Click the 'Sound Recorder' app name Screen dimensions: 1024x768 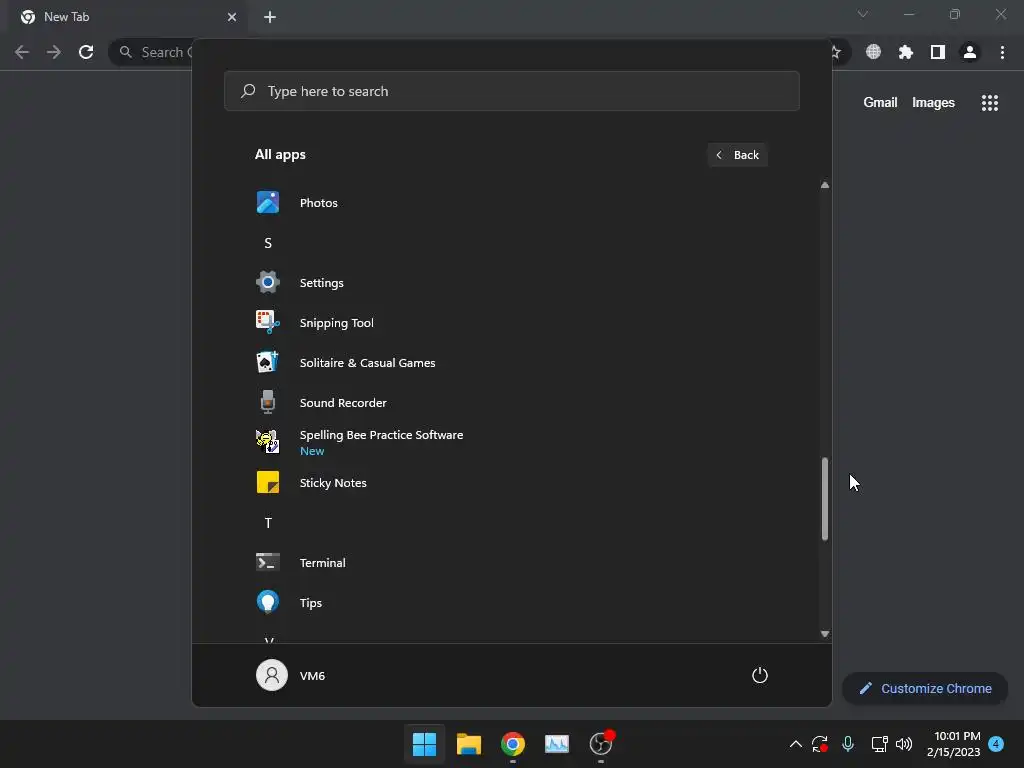(343, 403)
